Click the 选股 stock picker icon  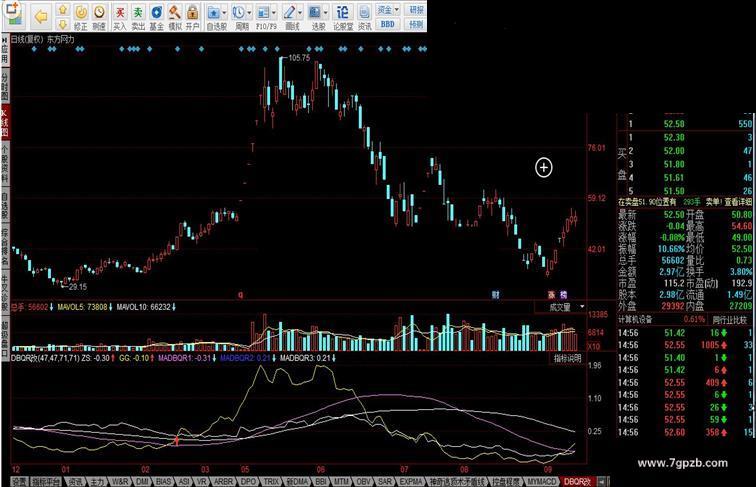coord(314,13)
